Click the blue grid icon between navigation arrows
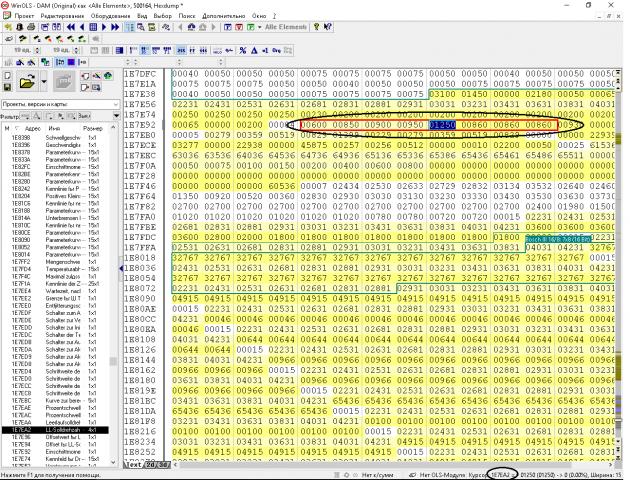630x480 pixels. coord(93,27)
